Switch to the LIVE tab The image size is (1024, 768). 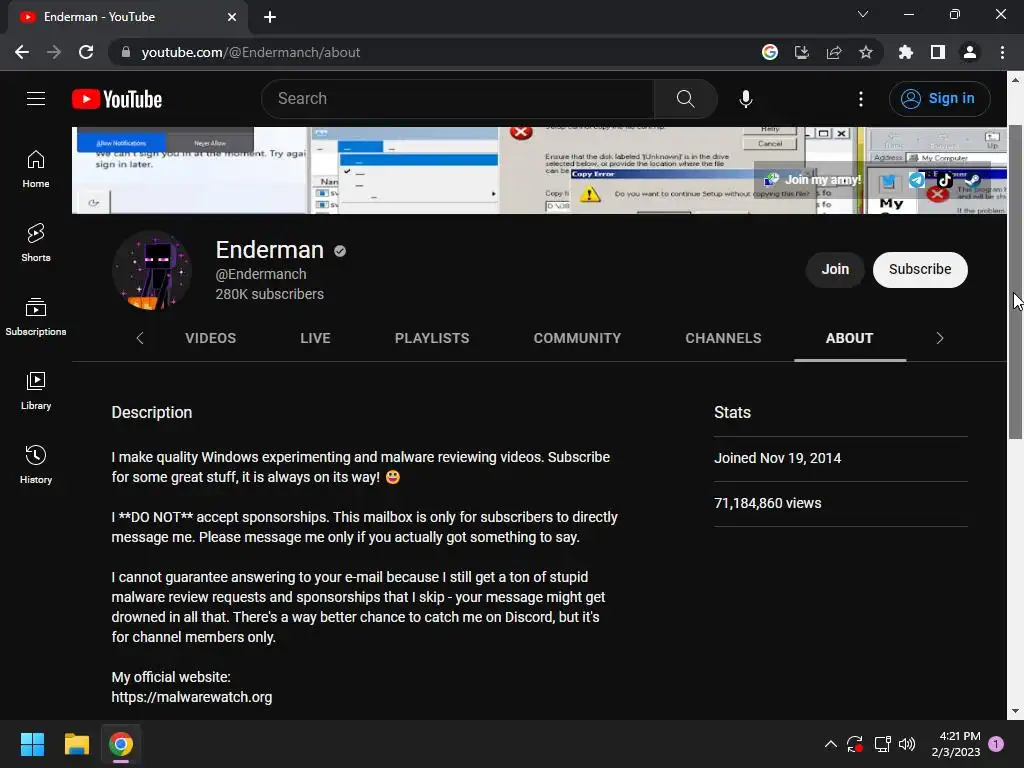point(315,338)
